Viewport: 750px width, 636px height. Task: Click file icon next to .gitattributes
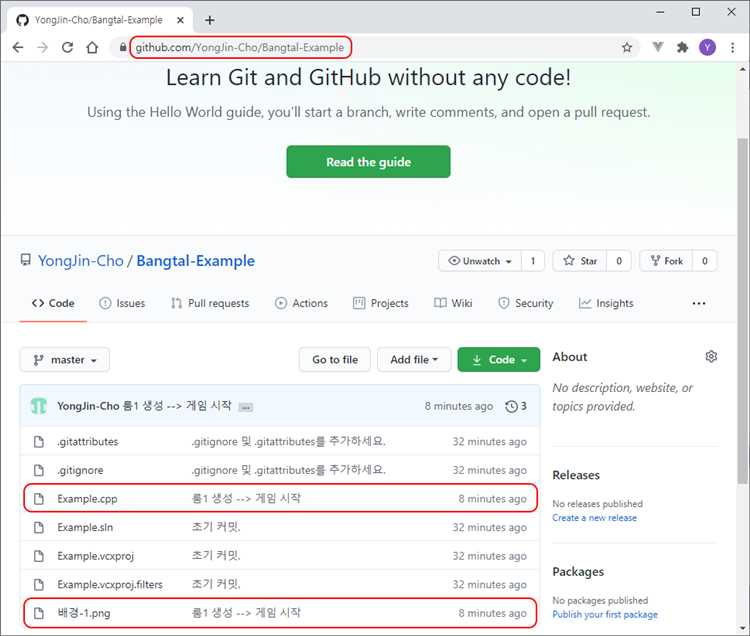[x=39, y=441]
